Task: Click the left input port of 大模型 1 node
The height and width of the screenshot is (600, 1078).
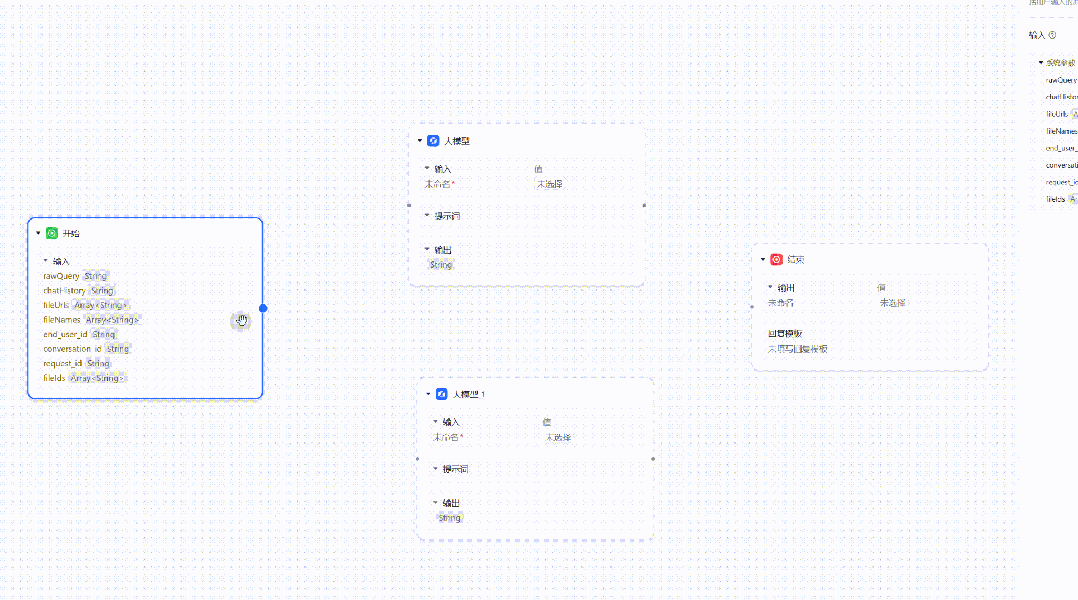Action: (417, 458)
